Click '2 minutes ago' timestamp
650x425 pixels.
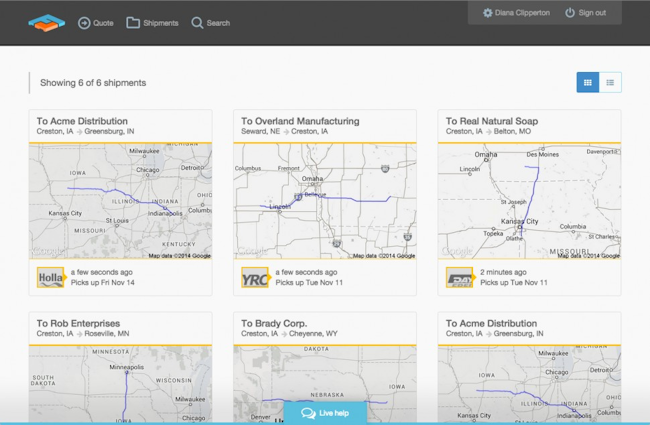(x=503, y=272)
